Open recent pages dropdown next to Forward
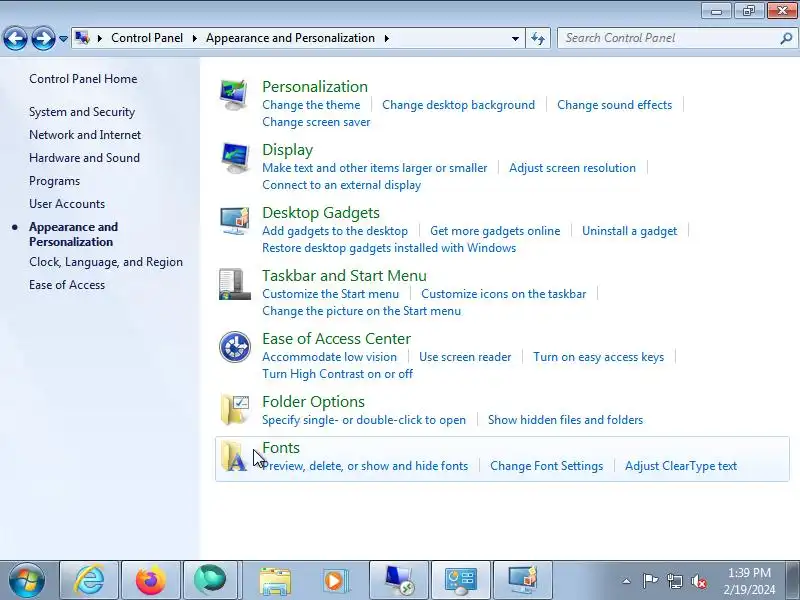 pyautogui.click(x=63, y=39)
